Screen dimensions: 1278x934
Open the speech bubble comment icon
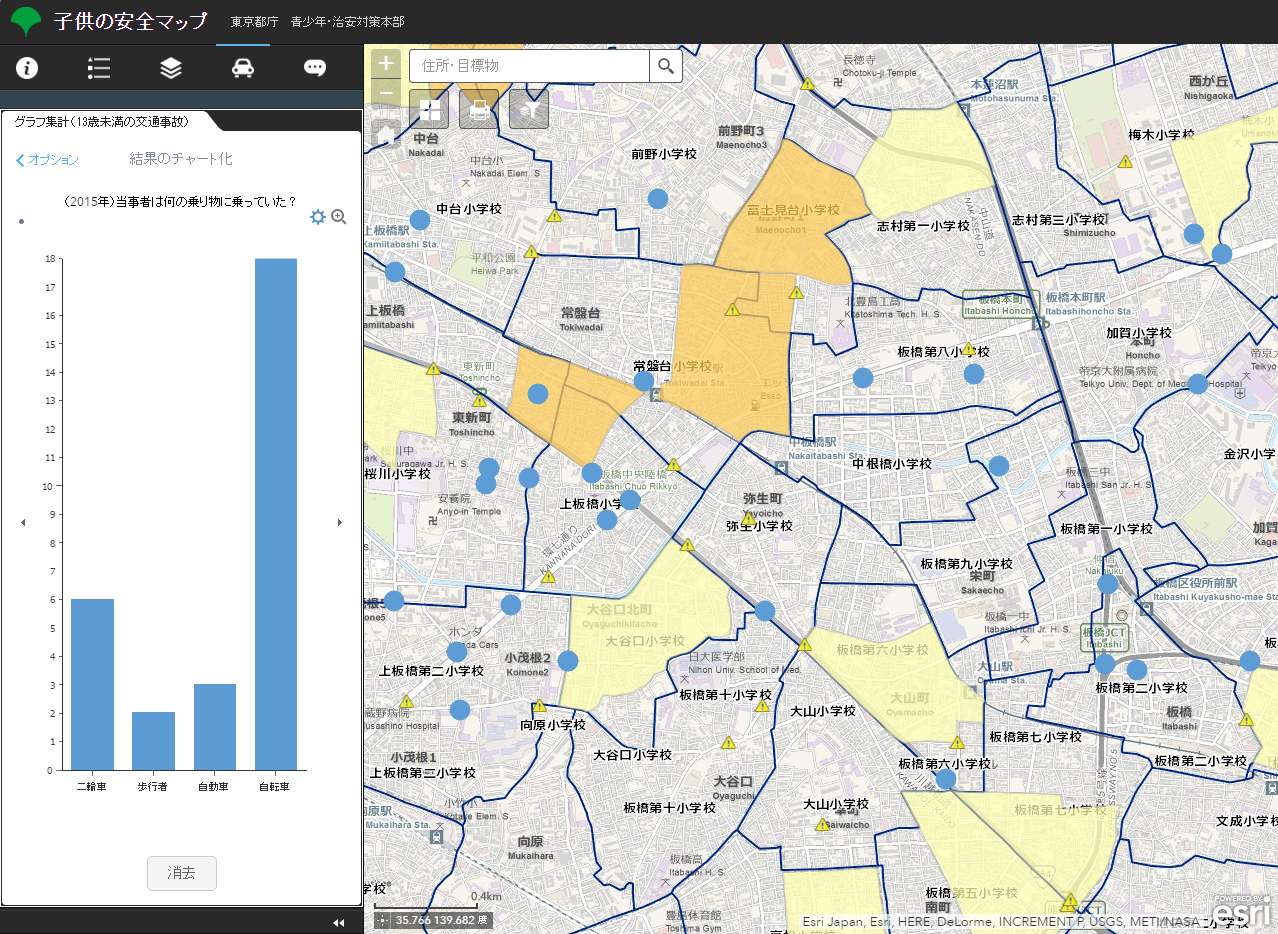pyautogui.click(x=315, y=68)
